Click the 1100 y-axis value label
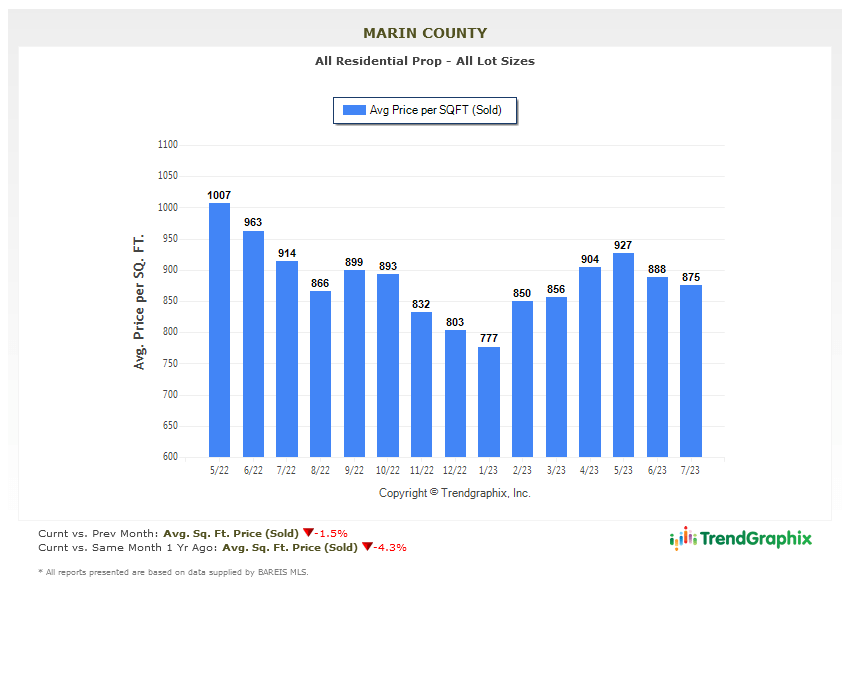This screenshot has width=850, height=700. tap(167, 145)
